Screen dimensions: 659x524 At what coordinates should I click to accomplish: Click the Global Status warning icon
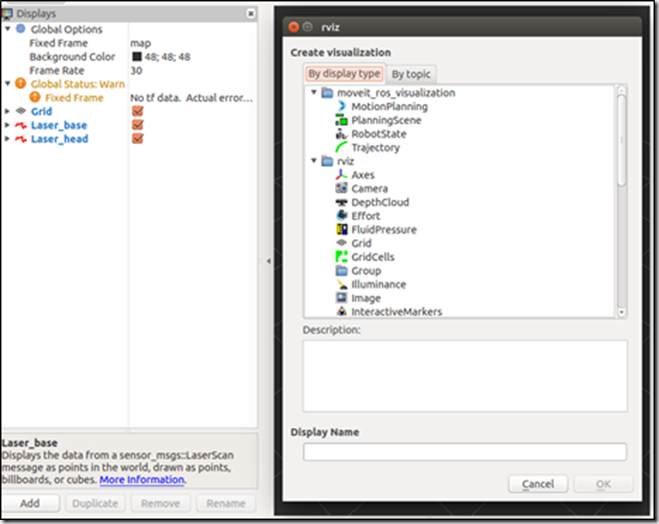coord(21,83)
